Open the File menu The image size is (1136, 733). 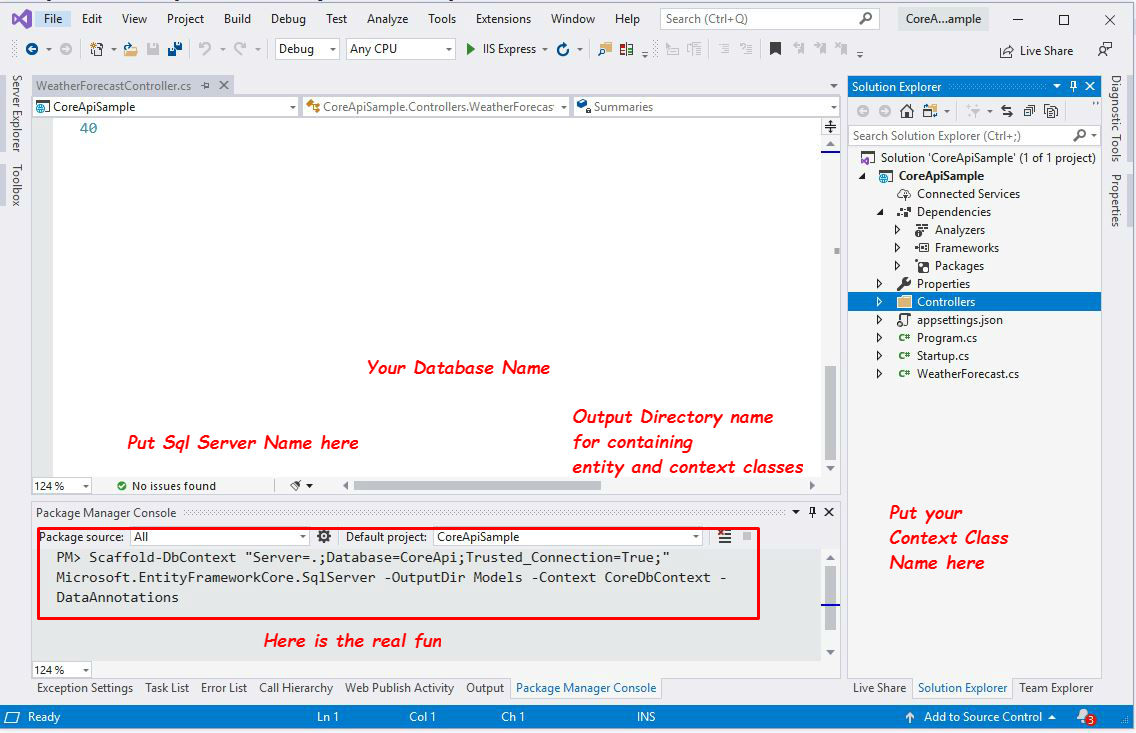[53, 19]
